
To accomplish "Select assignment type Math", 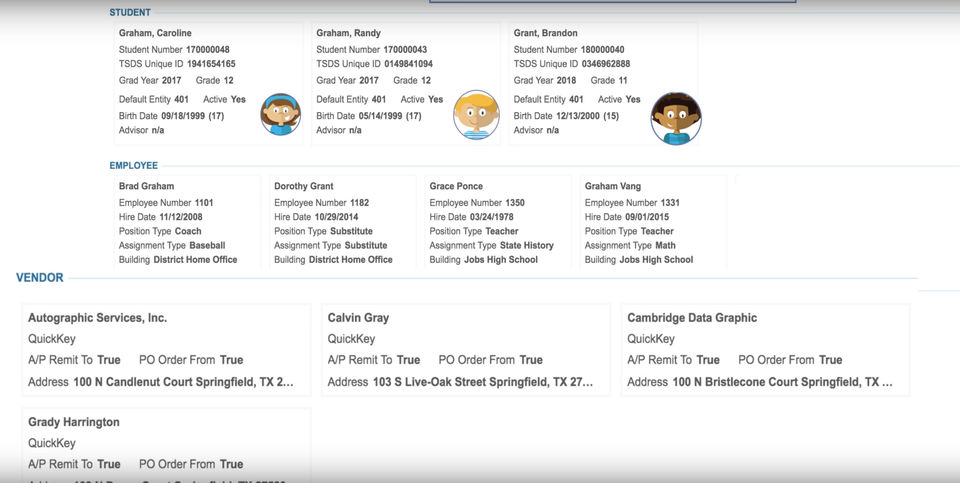I will [x=666, y=245].
